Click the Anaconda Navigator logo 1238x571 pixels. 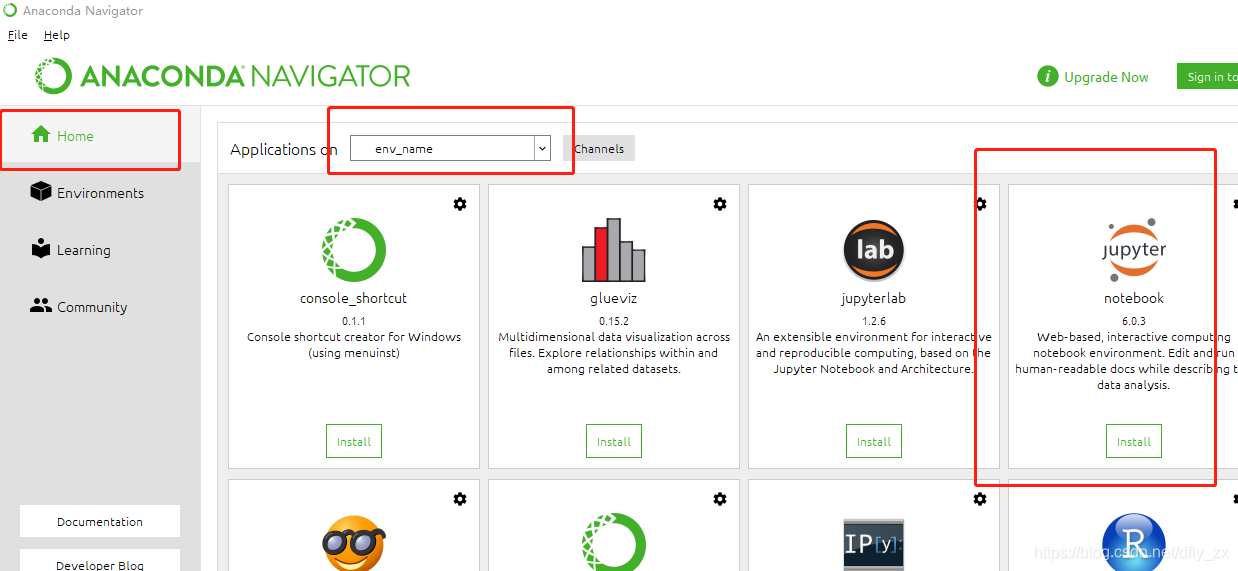pyautogui.click(x=223, y=76)
